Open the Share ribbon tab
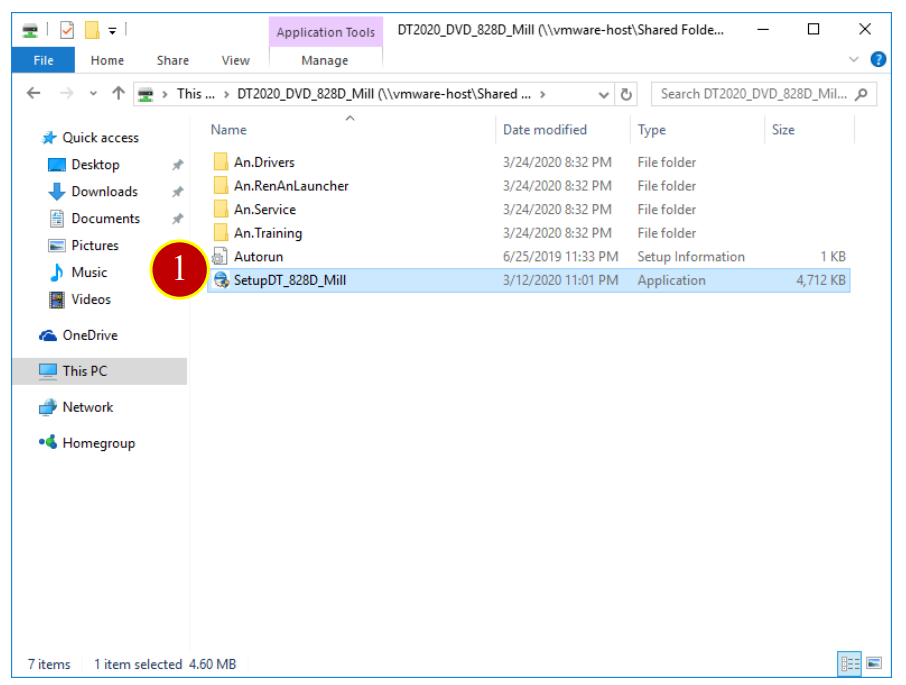This screenshot has height=685, width=906. pos(173,60)
